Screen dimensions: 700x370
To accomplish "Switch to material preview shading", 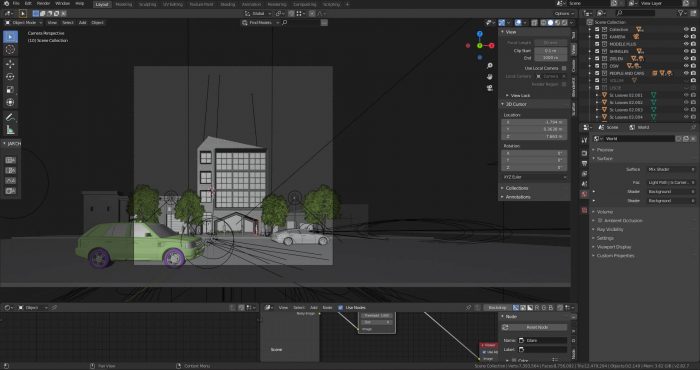I will (558, 22).
